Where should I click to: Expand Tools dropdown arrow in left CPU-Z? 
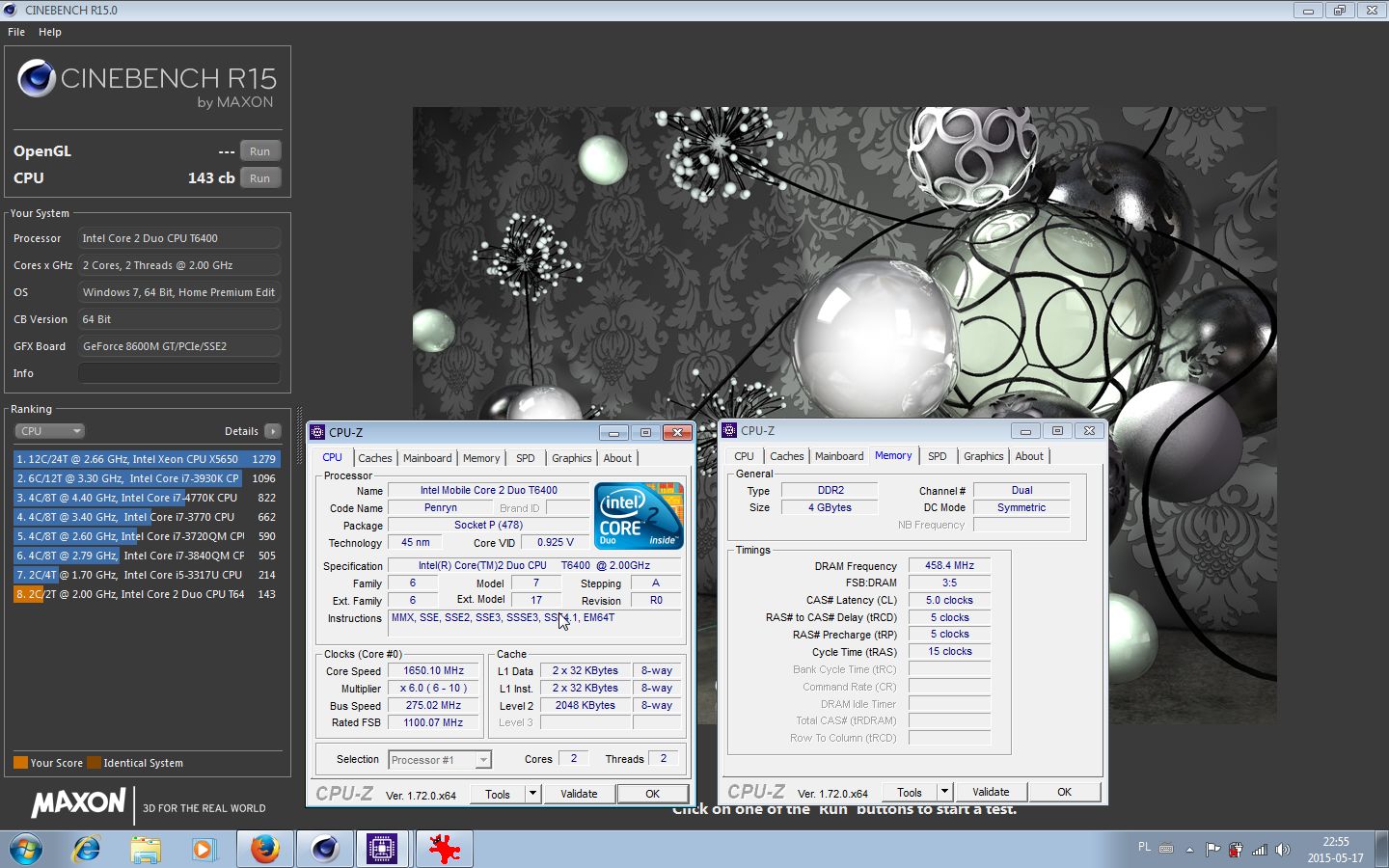(x=532, y=794)
